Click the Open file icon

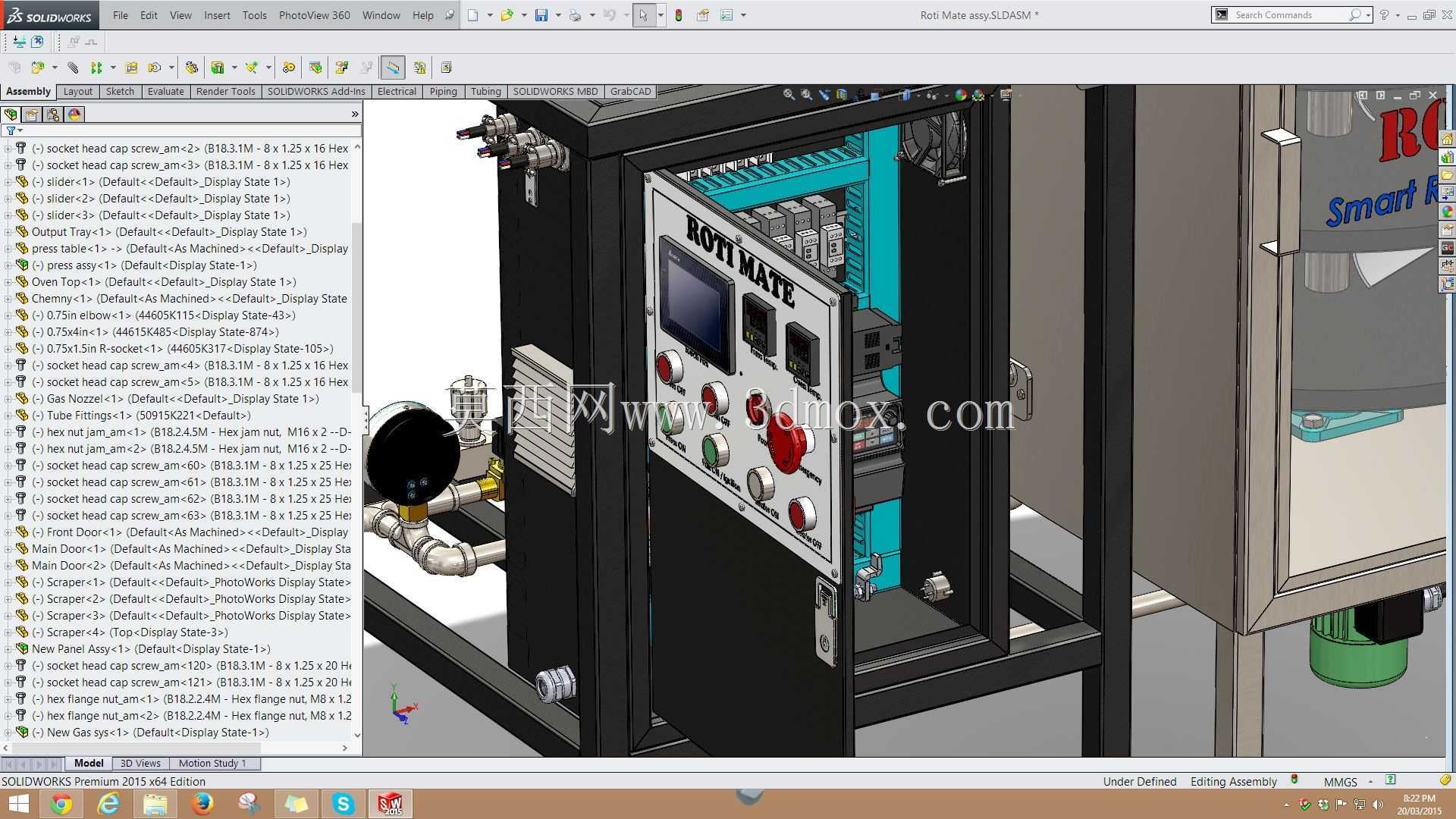[x=507, y=15]
